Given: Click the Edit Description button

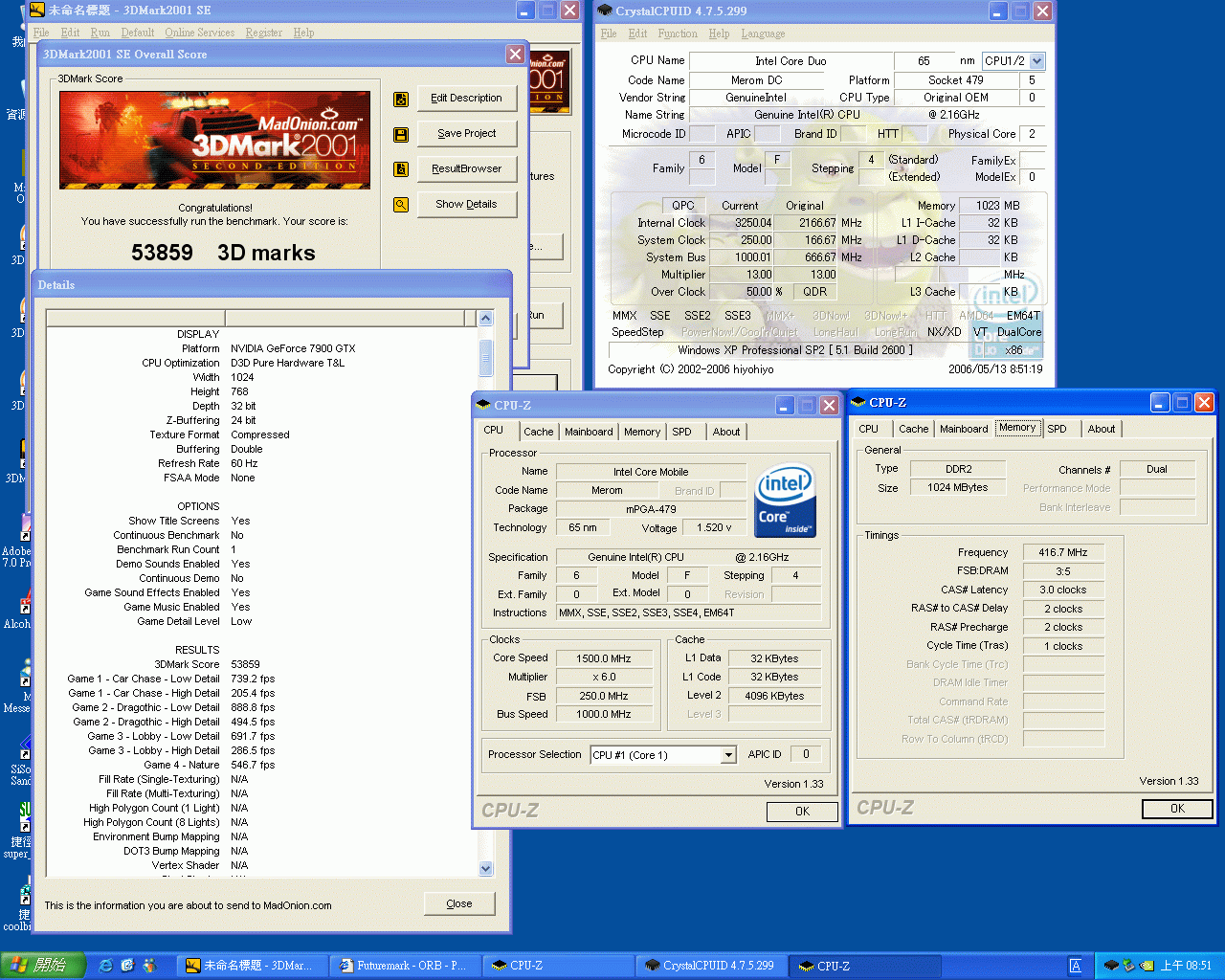Looking at the screenshot, I should click(466, 99).
